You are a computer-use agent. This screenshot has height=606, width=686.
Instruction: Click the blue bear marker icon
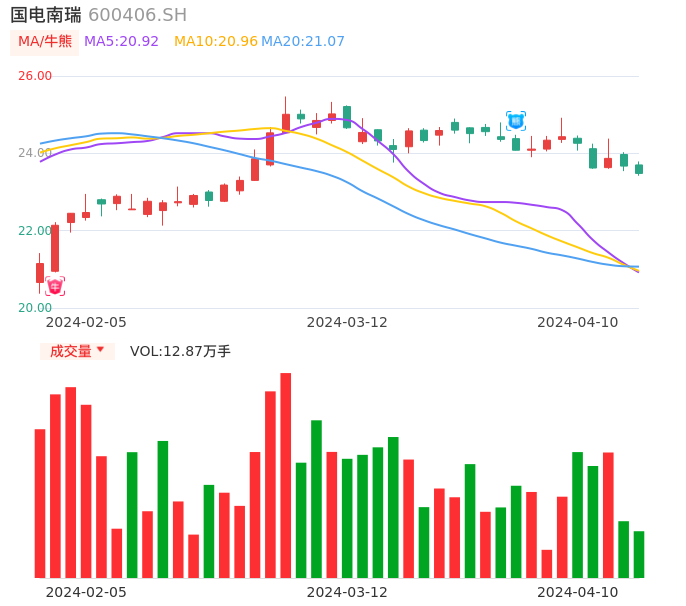pos(516,121)
